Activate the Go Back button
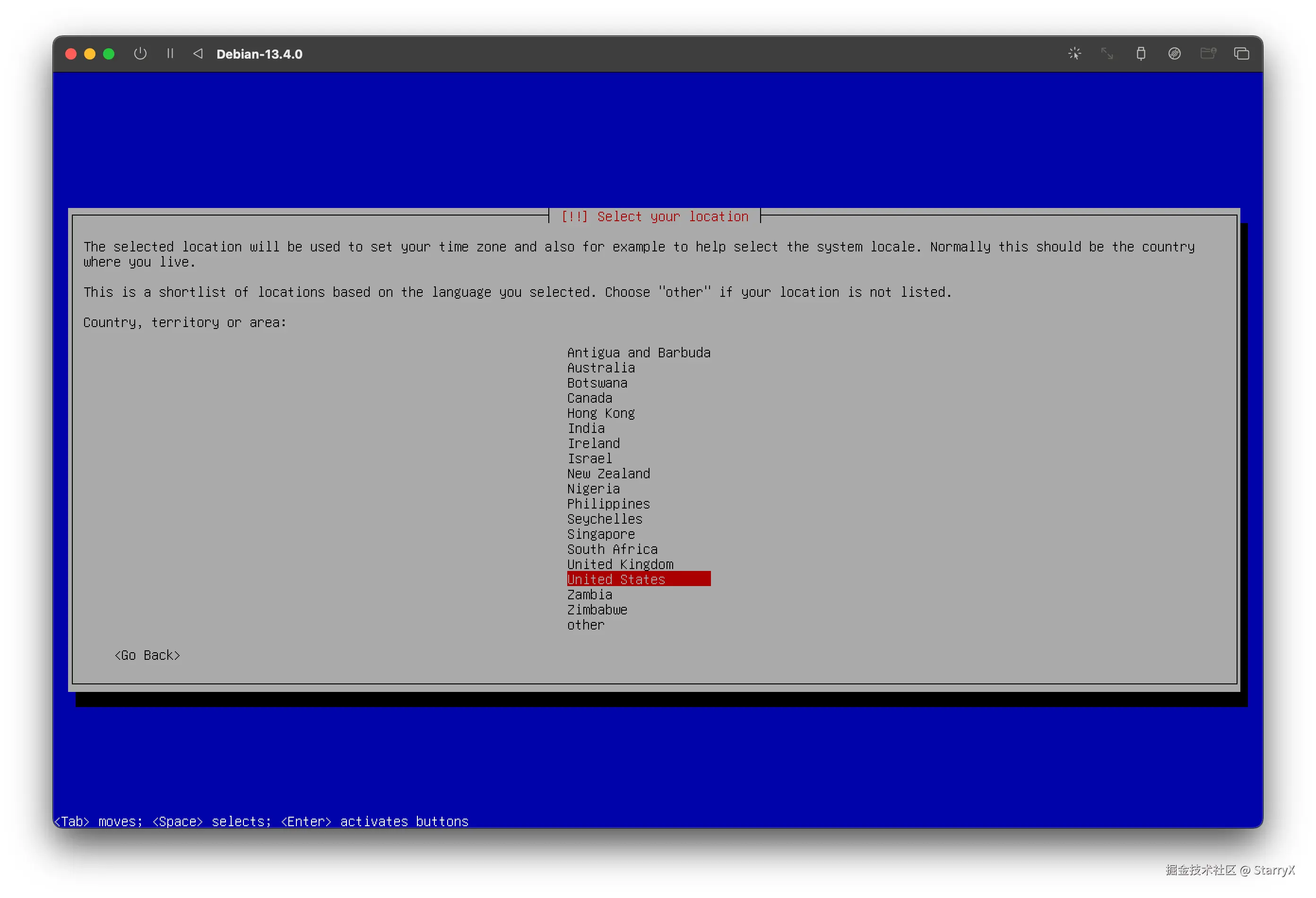This screenshot has width=1316, height=898. 147,655
